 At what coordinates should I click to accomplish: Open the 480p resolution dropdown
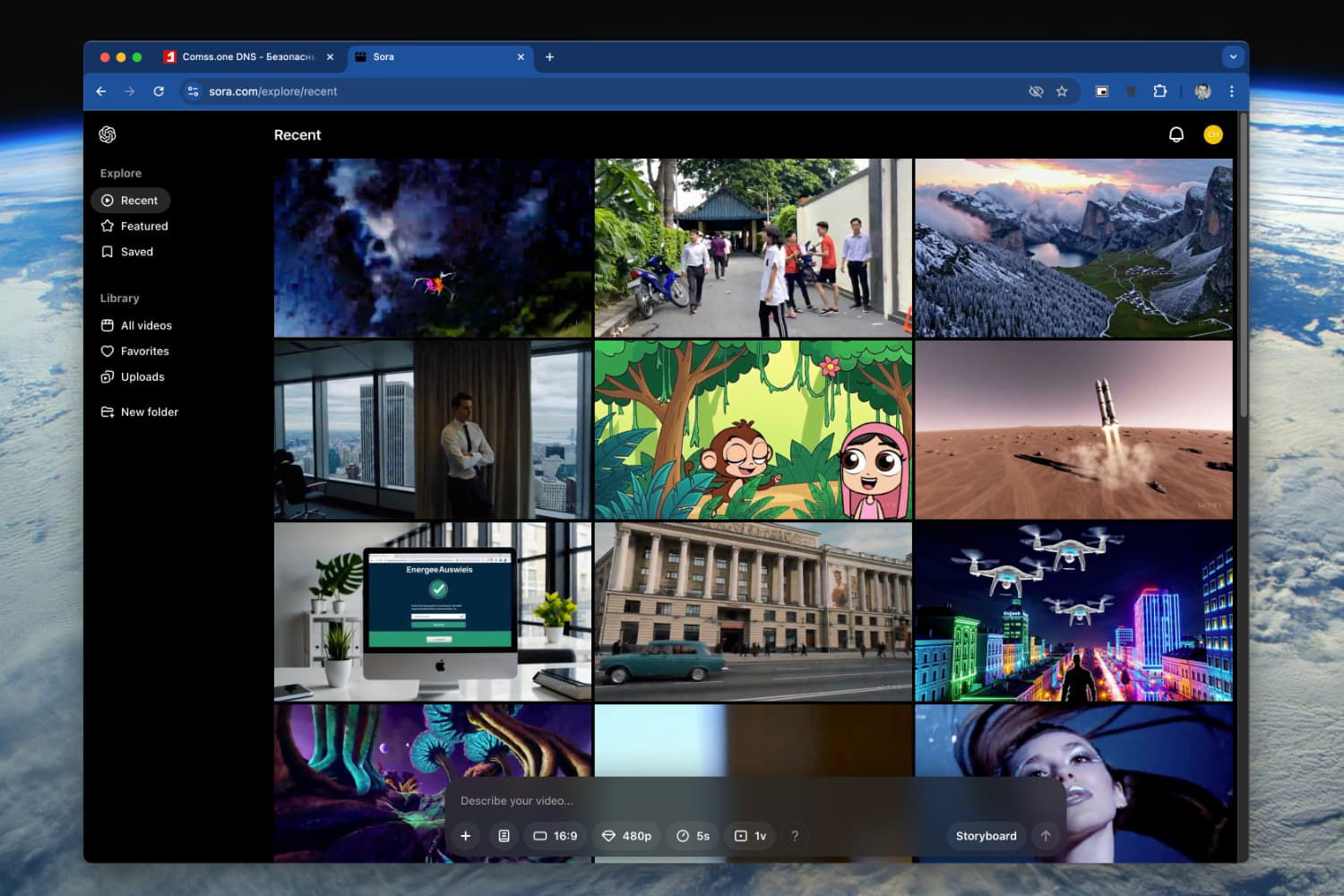[x=626, y=836]
